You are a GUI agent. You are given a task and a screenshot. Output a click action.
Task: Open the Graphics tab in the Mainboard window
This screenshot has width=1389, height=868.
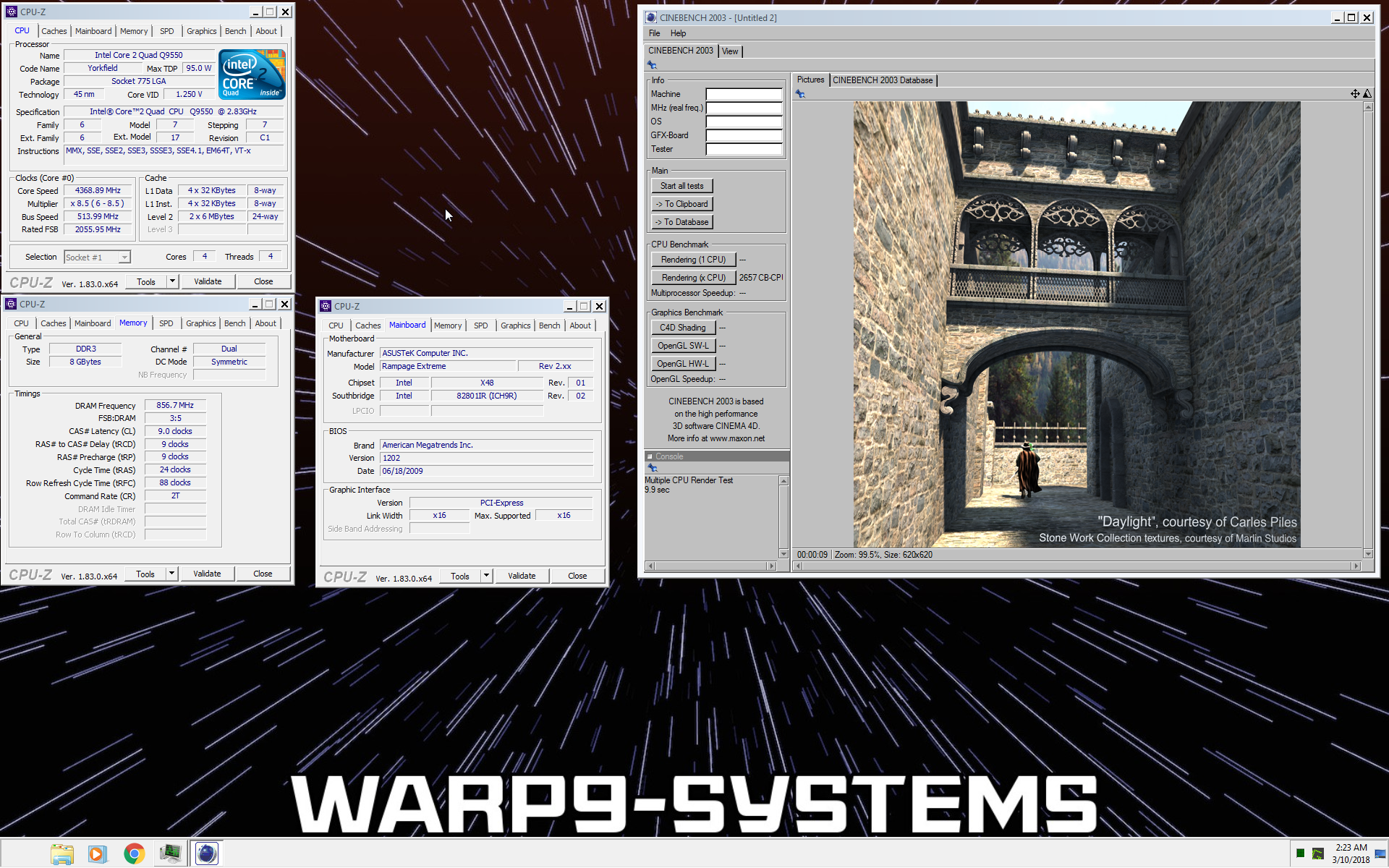(515, 325)
